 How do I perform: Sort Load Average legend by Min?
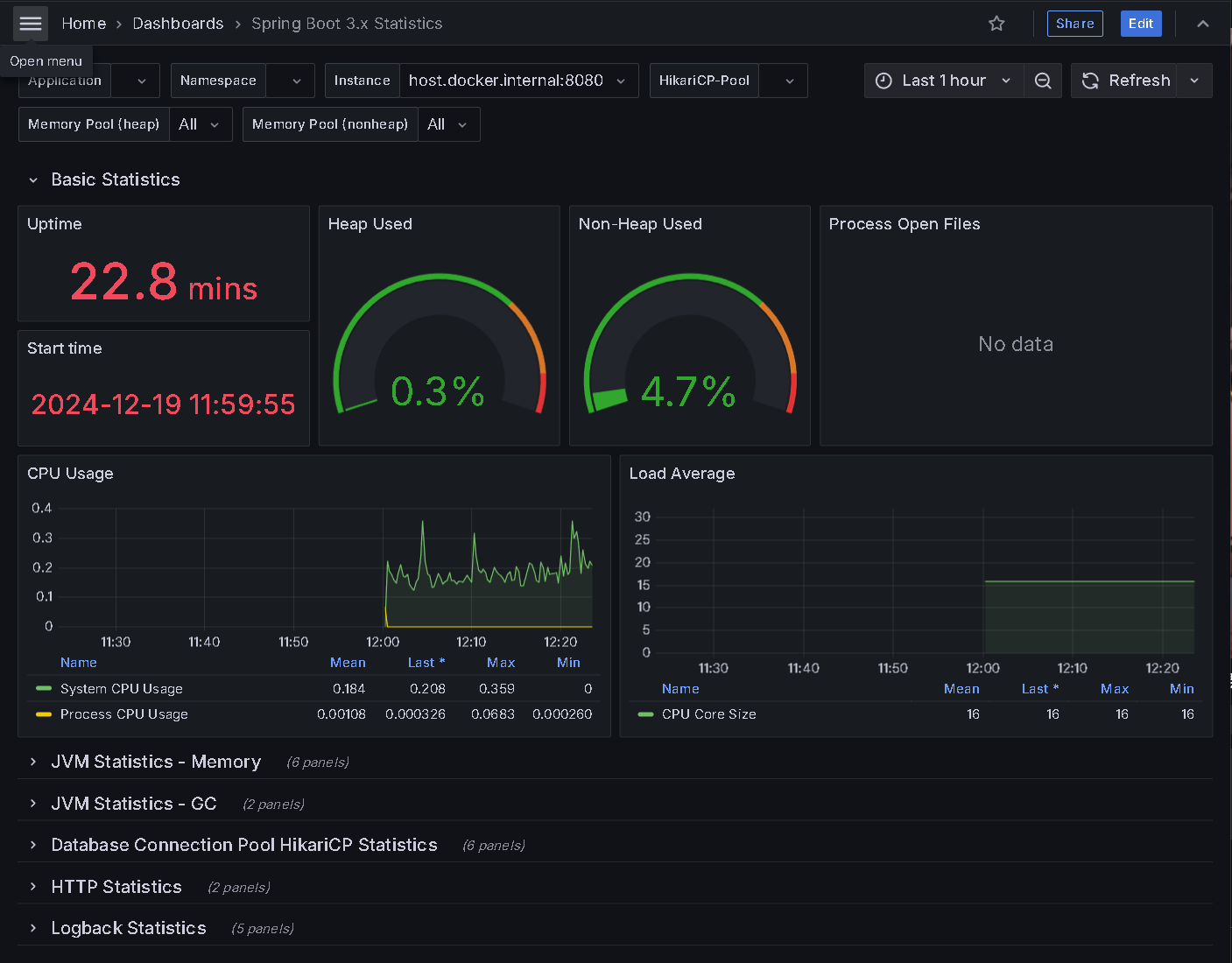tap(1182, 689)
